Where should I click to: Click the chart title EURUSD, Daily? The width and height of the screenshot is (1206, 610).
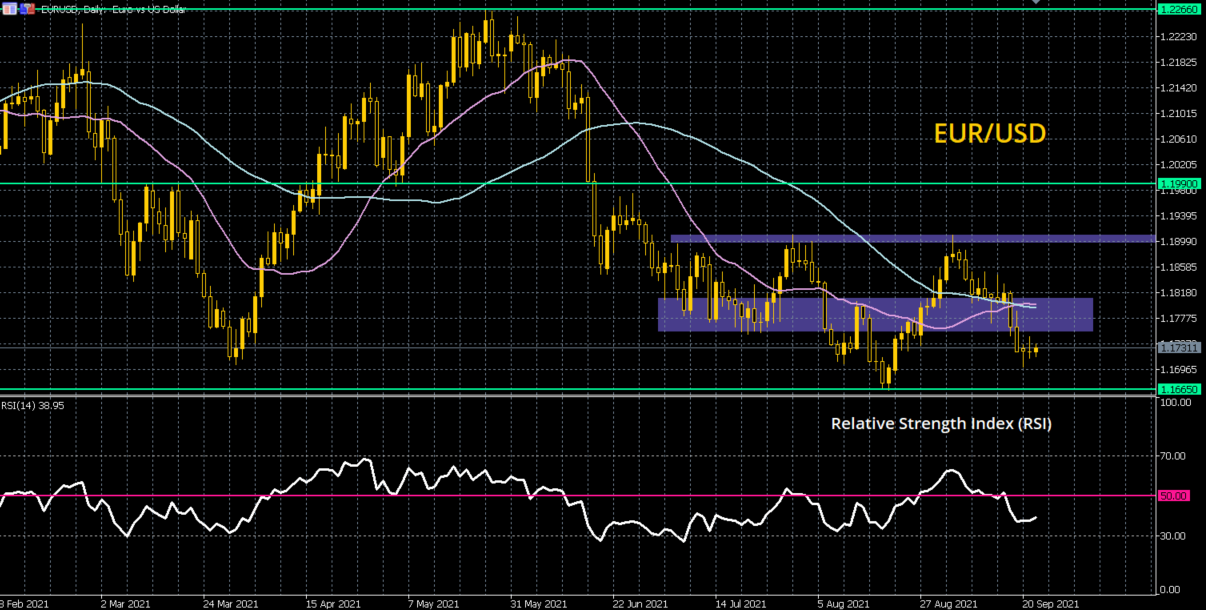(x=72, y=9)
